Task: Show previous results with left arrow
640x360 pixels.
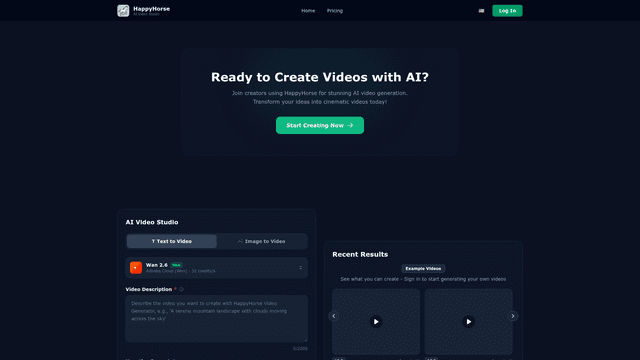Action: click(x=333, y=316)
